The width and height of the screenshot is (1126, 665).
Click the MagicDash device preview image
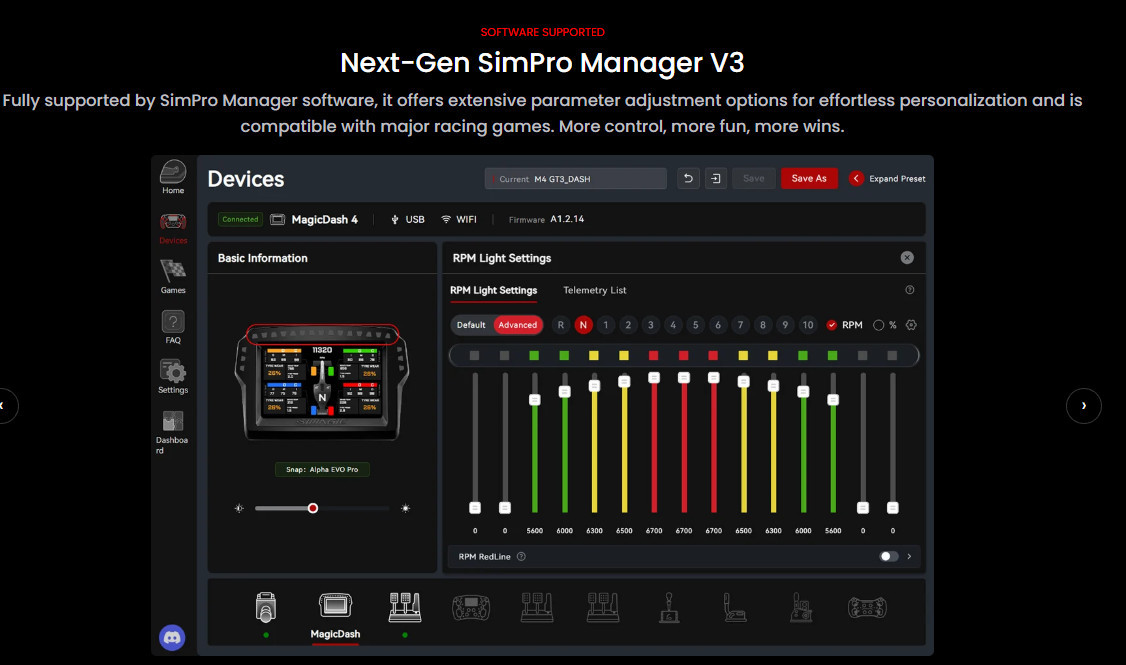point(322,383)
